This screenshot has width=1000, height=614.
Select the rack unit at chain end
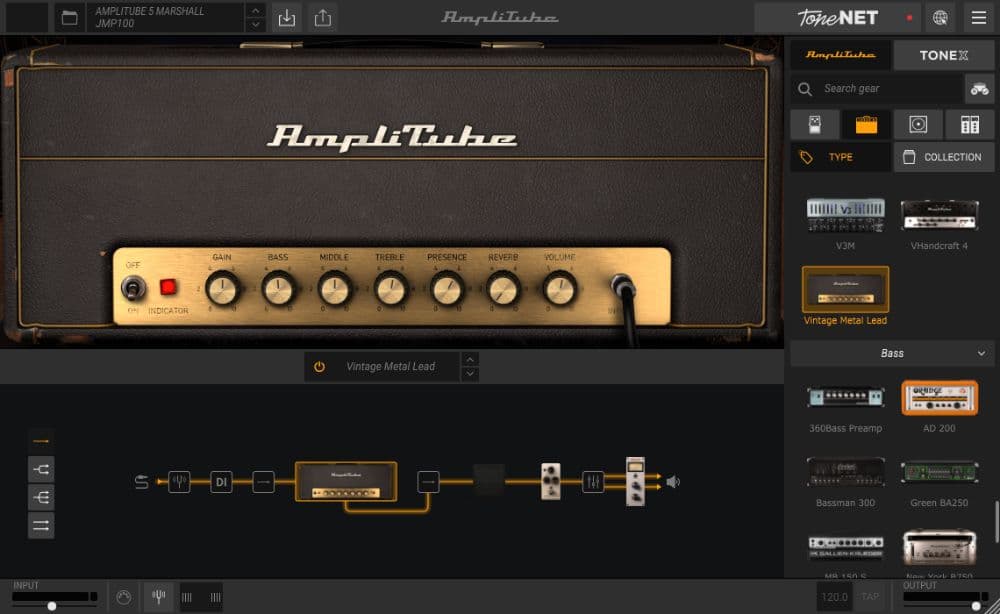point(635,481)
